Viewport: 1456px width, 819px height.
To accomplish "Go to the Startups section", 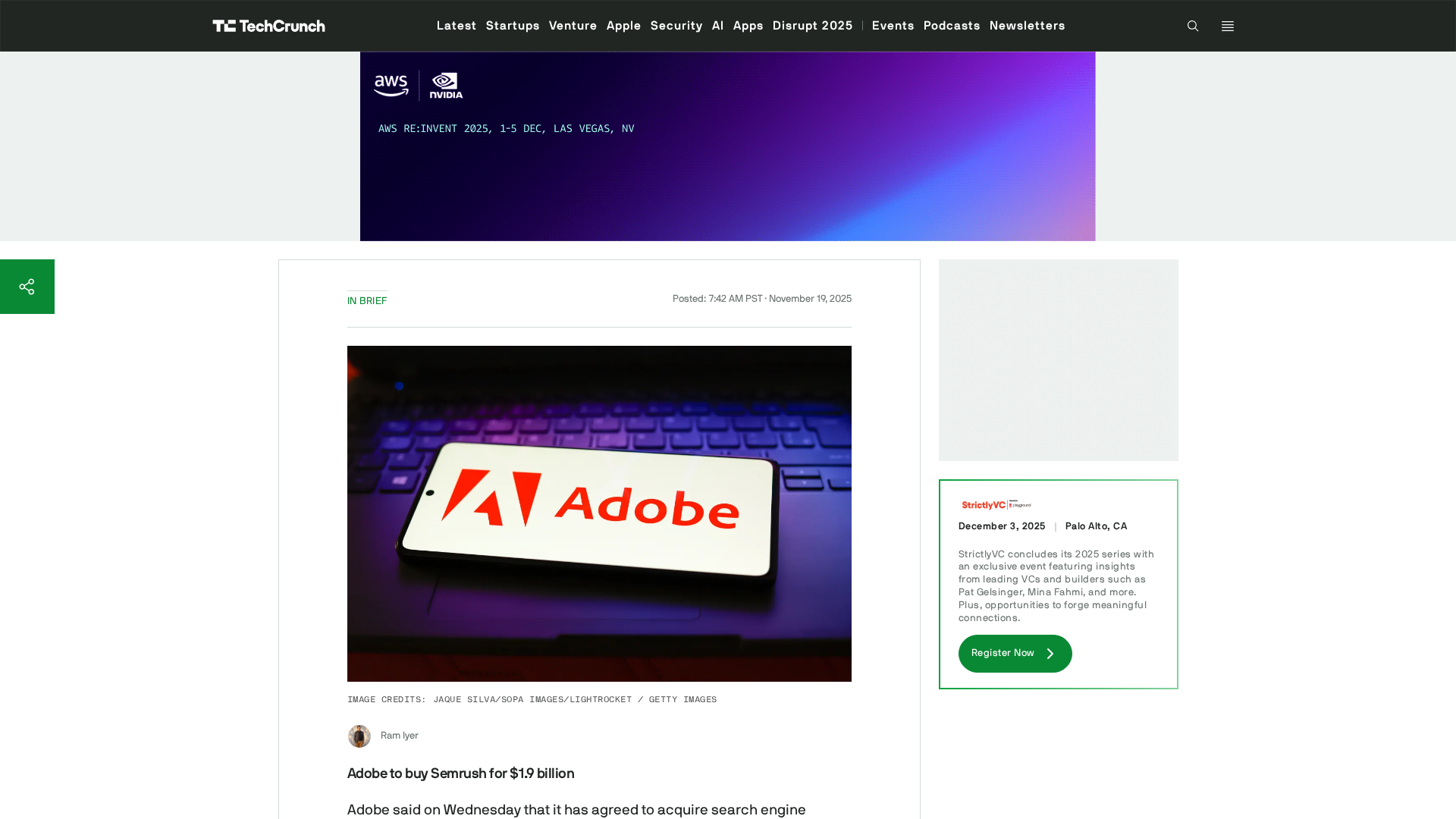I will pos(513,26).
